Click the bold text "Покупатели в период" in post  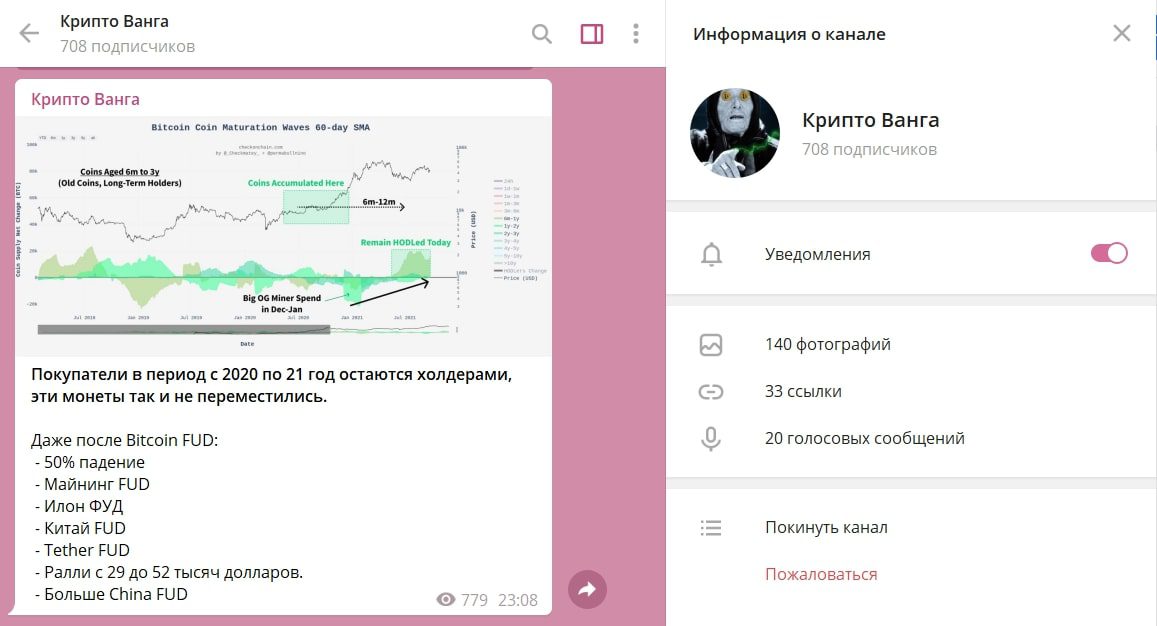[119, 374]
